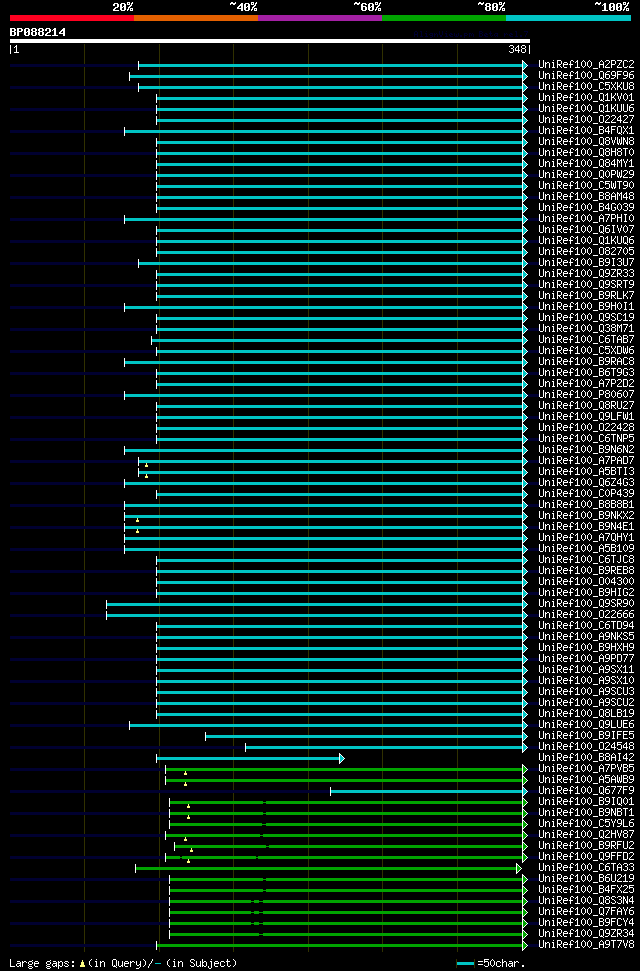Select the UniRef100_C6TA33 label
Screen dimensions: 640x971
(x=586, y=868)
